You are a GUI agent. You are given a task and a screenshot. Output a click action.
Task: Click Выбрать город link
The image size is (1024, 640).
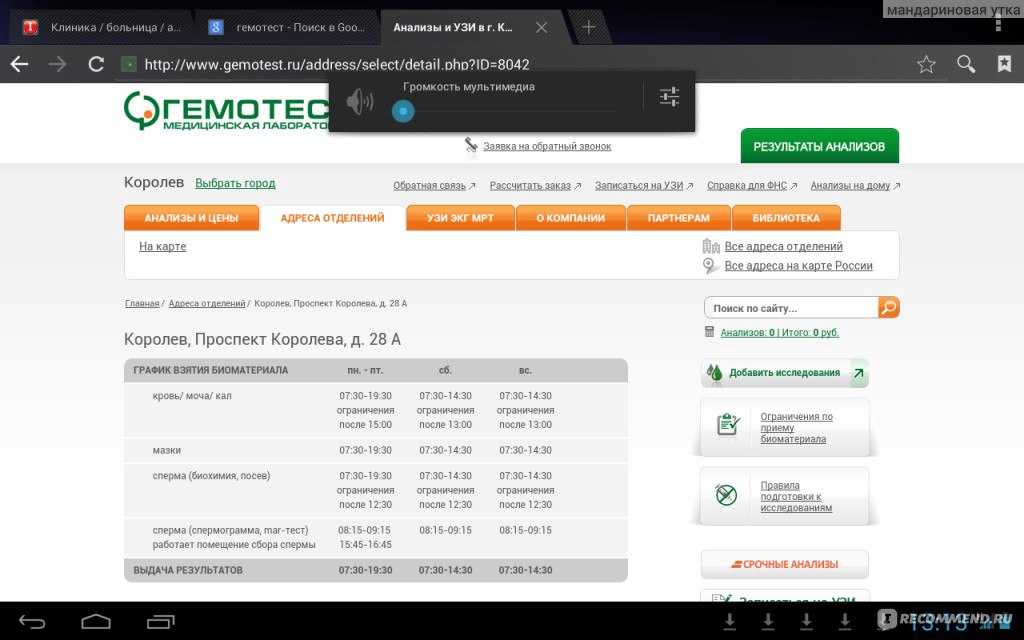click(235, 184)
